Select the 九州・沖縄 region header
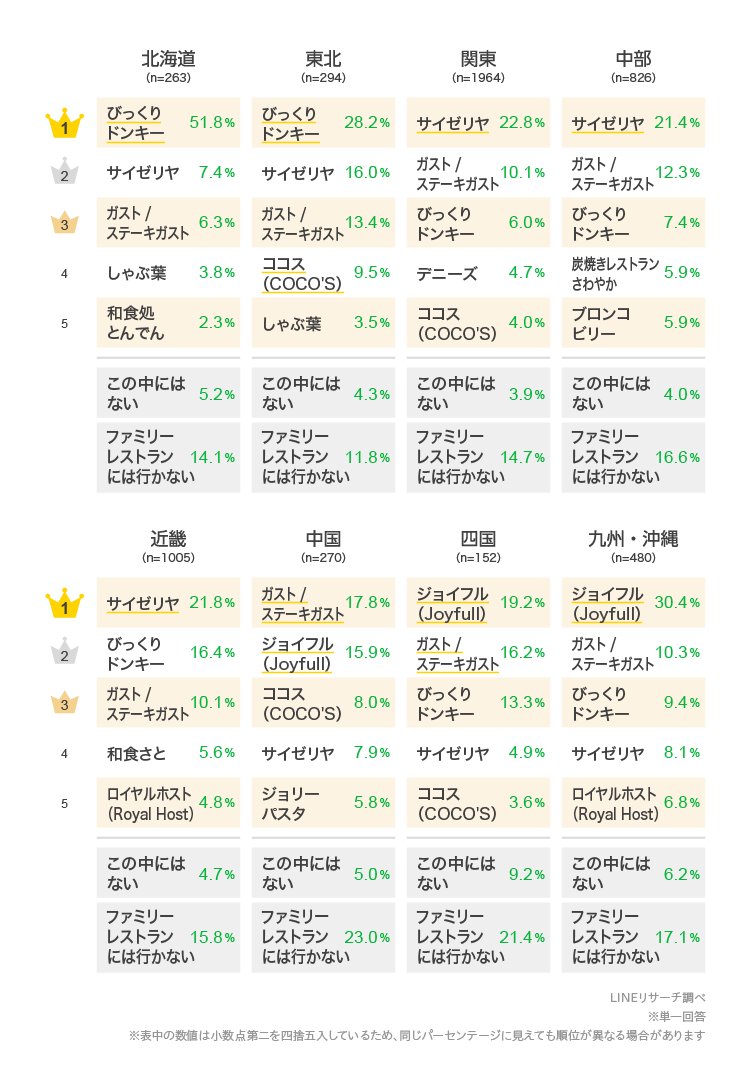The height and width of the screenshot is (1069, 750). coord(633,538)
